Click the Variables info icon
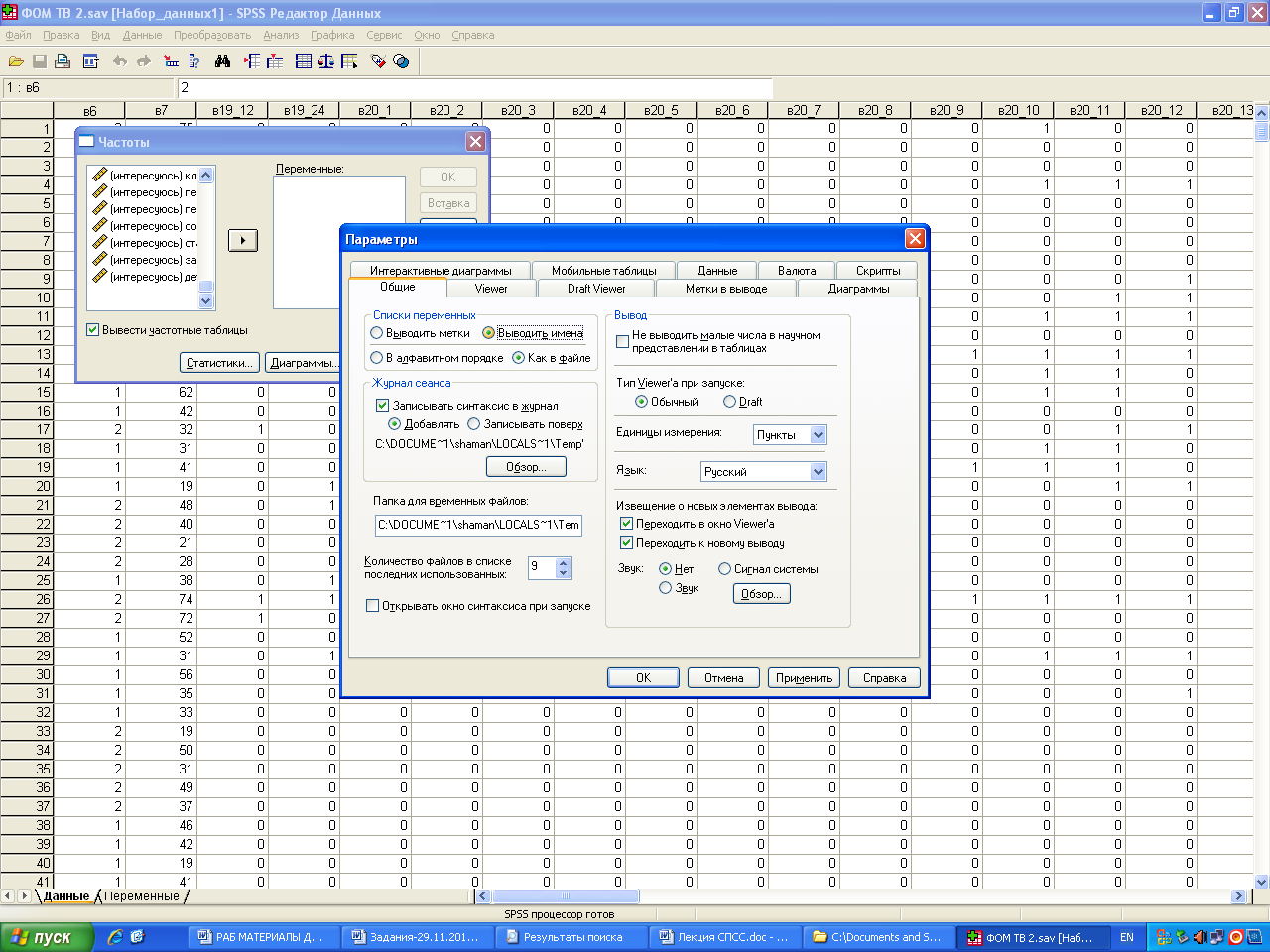Viewport: 1270px width, 952px height. point(194,61)
